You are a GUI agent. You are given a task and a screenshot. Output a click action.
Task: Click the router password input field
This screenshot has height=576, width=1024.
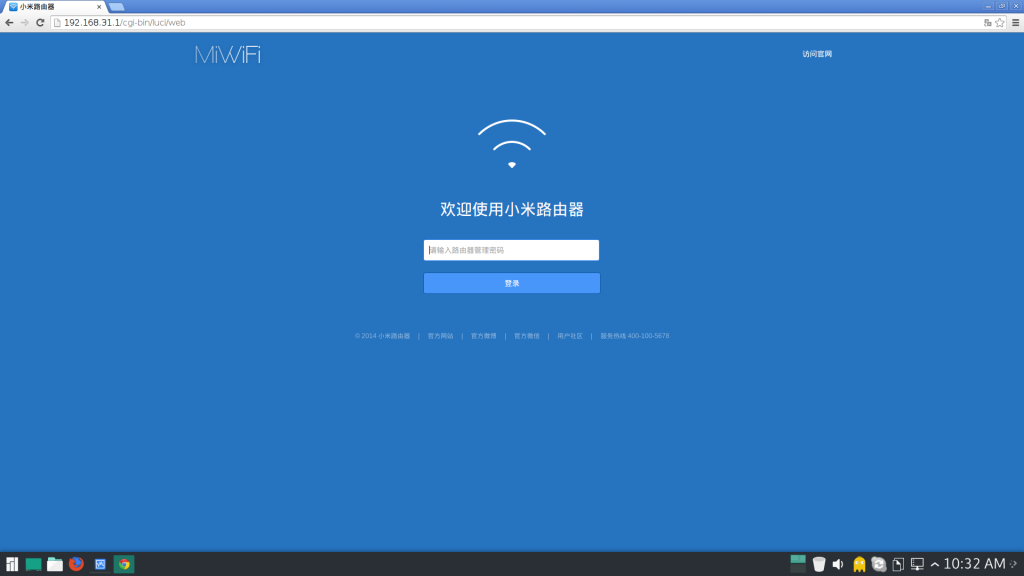click(511, 249)
